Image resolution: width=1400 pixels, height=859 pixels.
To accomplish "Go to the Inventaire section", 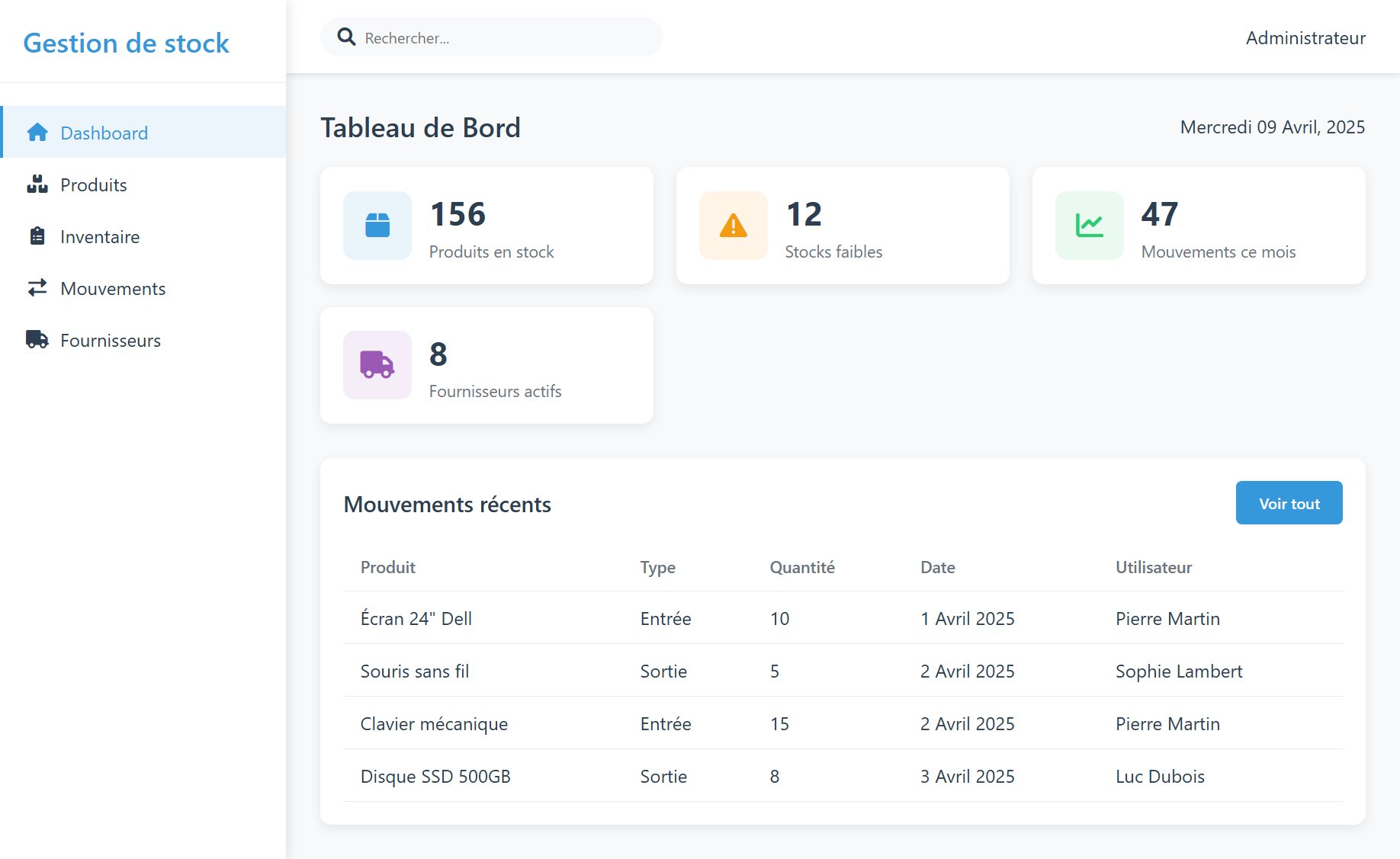I will (100, 237).
